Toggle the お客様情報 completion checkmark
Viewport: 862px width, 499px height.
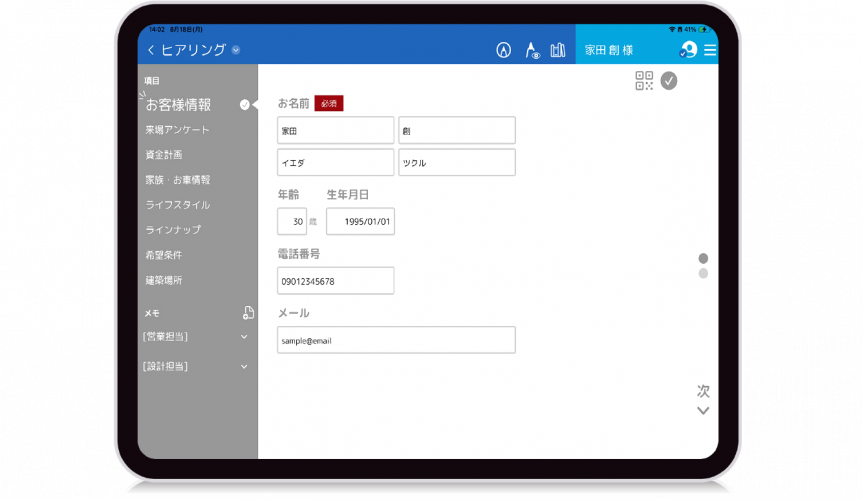(x=245, y=105)
